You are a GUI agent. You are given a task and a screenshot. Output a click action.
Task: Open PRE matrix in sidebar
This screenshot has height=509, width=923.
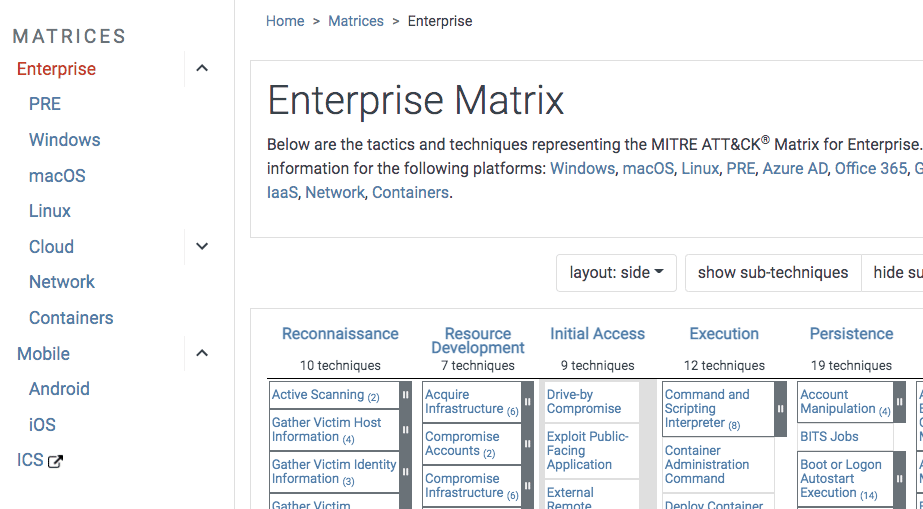[45, 104]
